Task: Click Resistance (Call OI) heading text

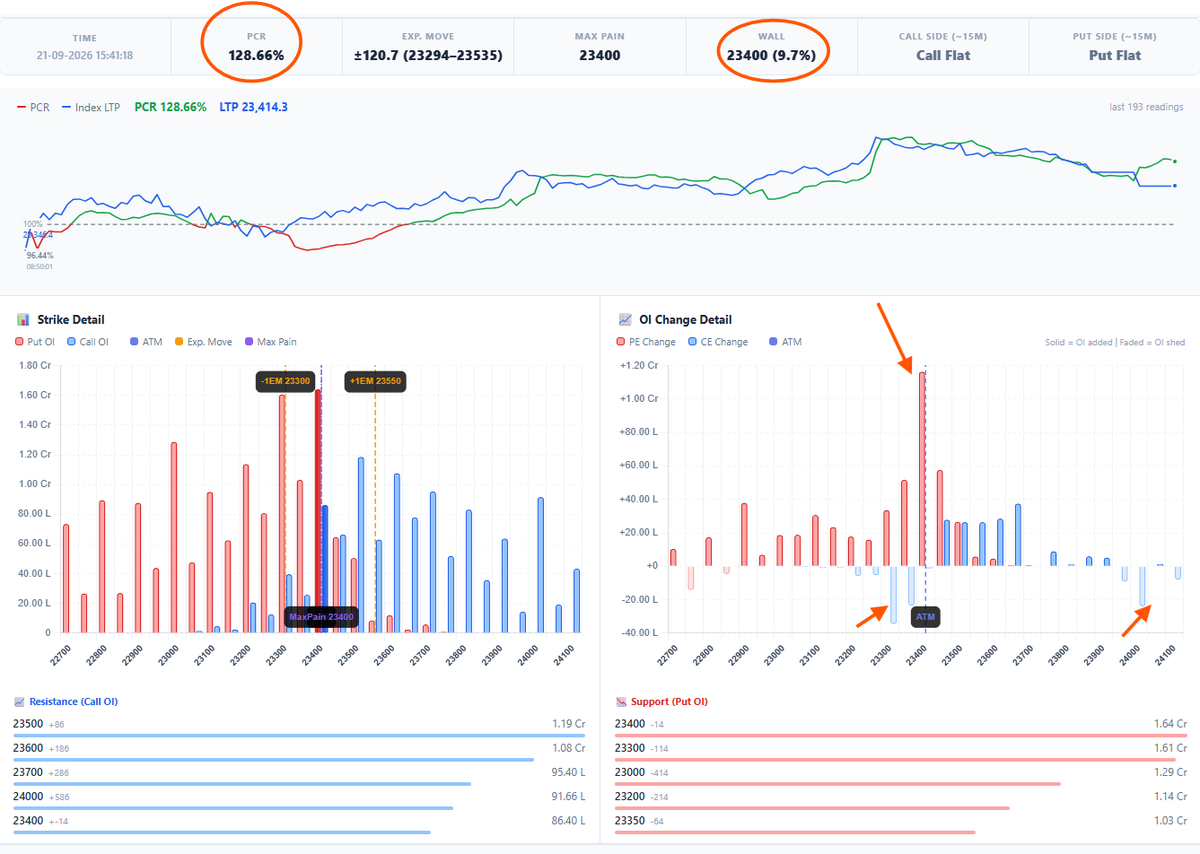Action: 73,702
